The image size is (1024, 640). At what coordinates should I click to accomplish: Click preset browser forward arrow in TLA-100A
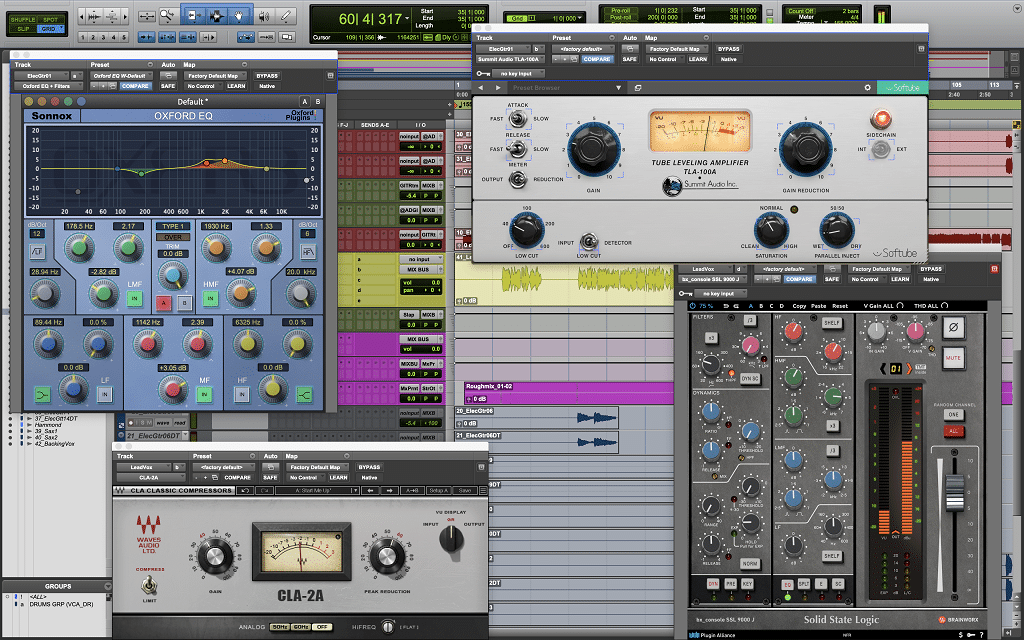(498, 88)
